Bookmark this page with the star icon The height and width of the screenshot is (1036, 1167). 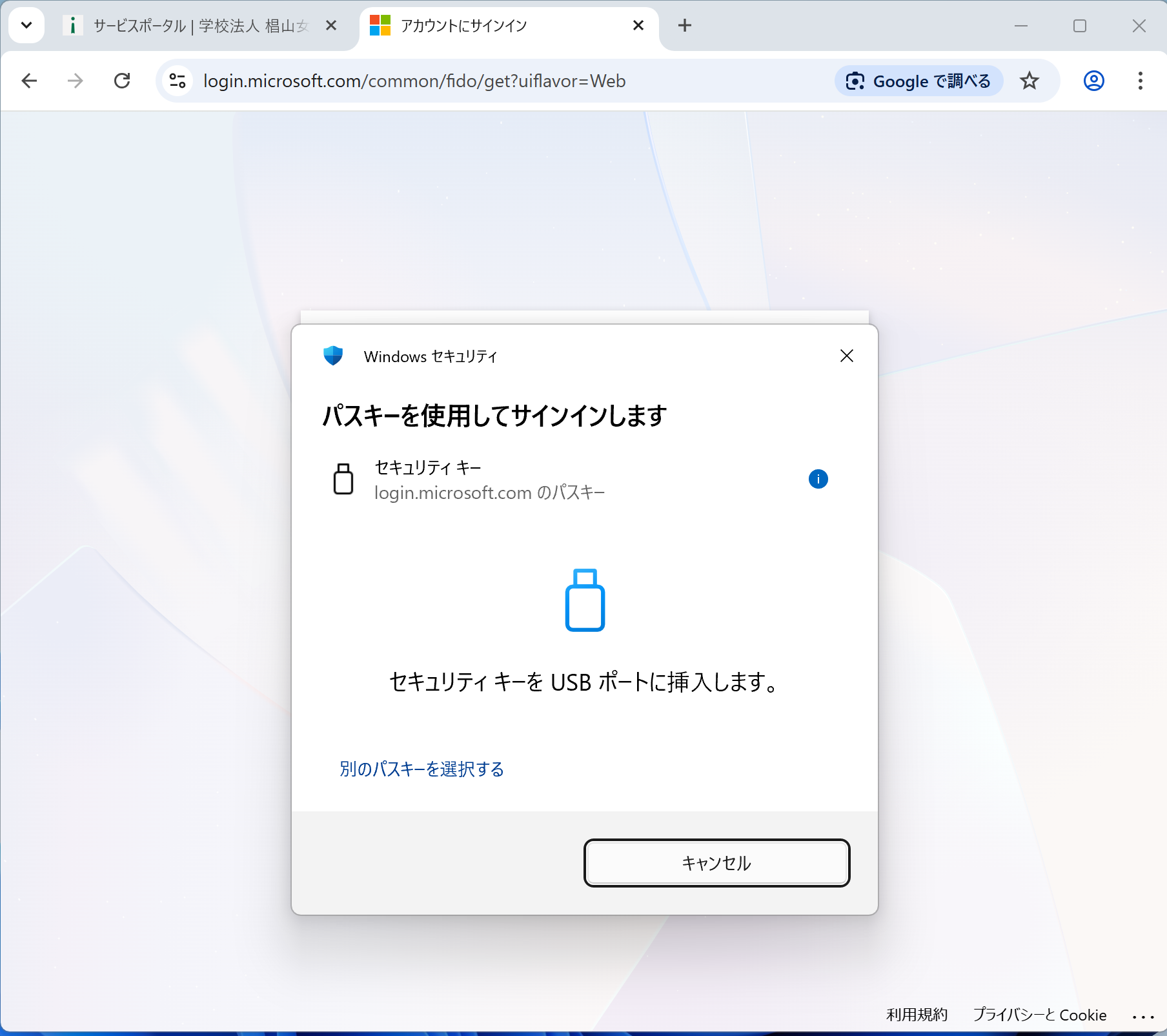pos(1029,81)
